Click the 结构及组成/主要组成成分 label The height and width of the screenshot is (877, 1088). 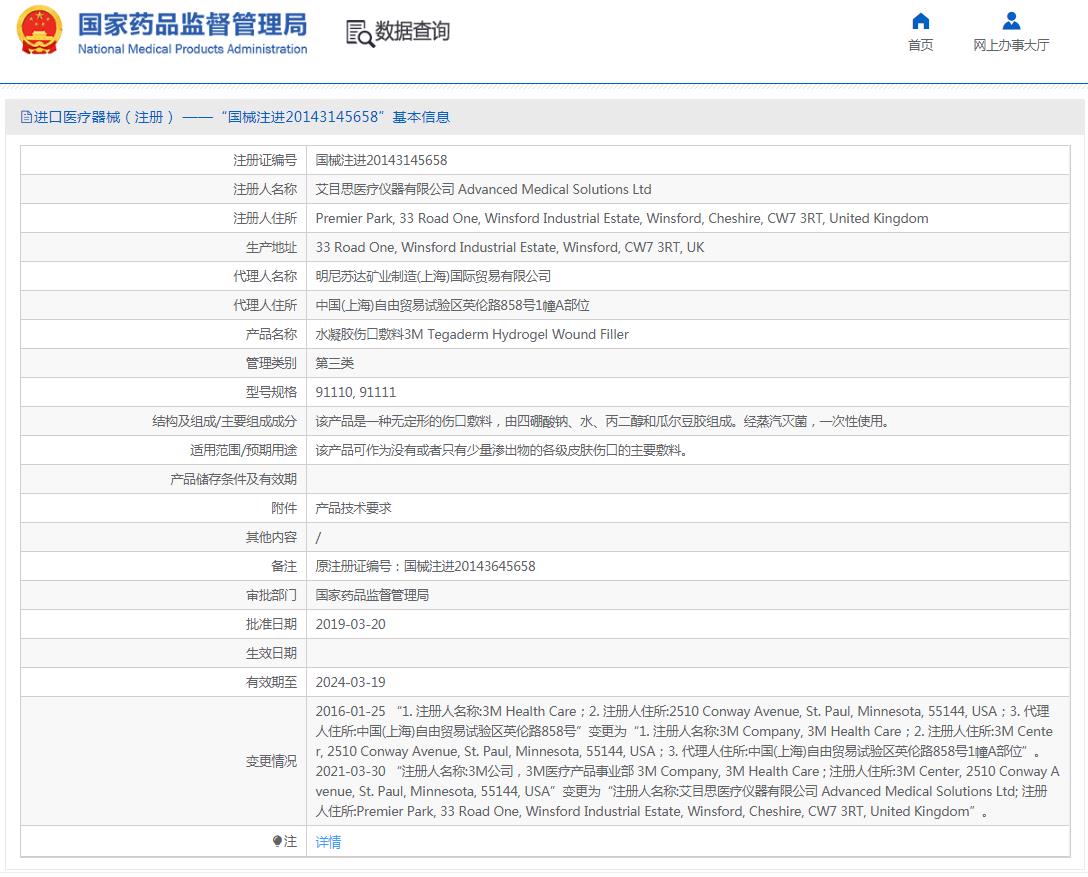(x=225, y=421)
